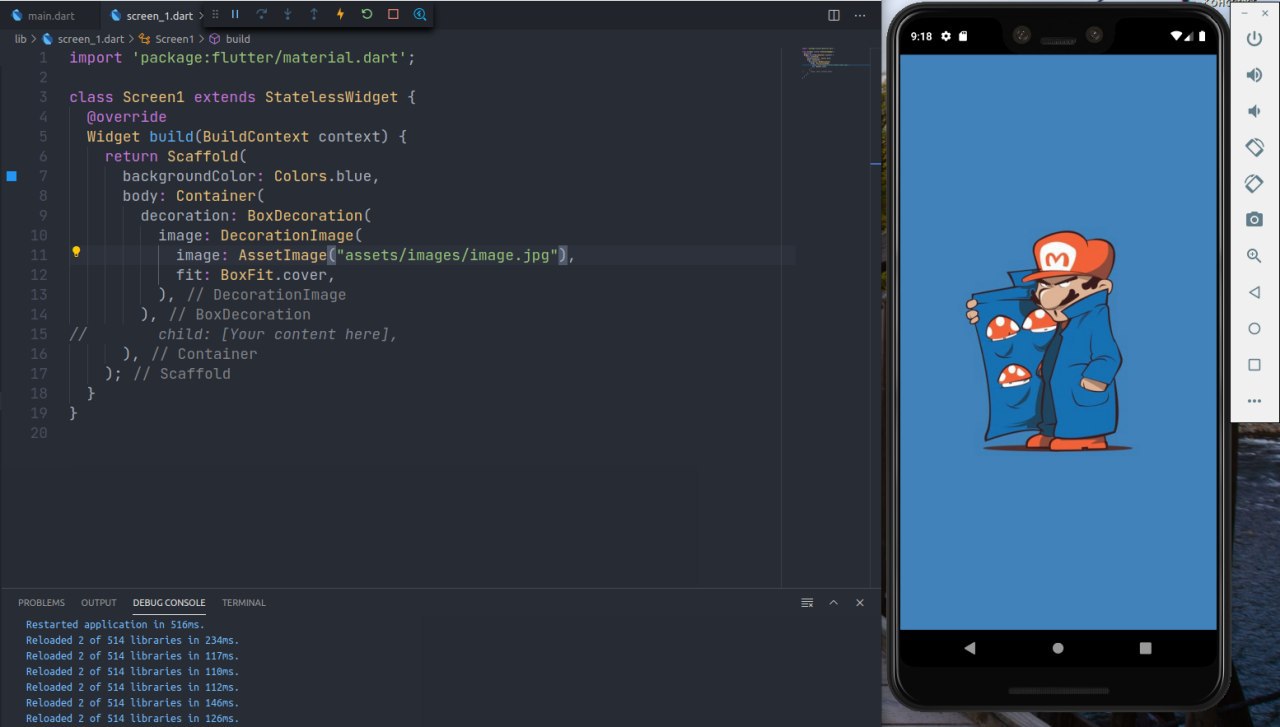Click the emulator Power button
1280x727 pixels.
coord(1254,39)
